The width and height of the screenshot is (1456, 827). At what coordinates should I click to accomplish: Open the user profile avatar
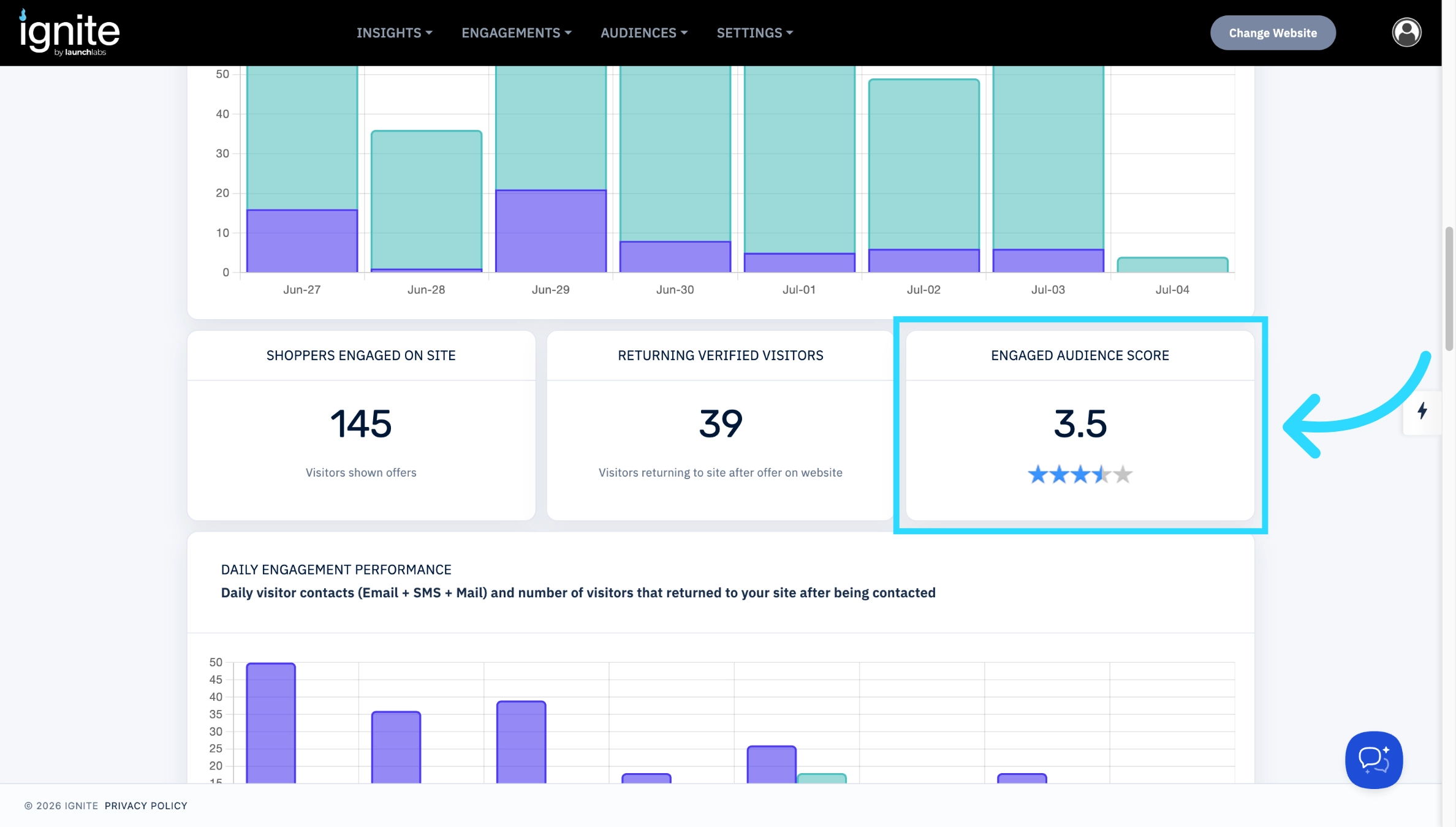coord(1406,32)
